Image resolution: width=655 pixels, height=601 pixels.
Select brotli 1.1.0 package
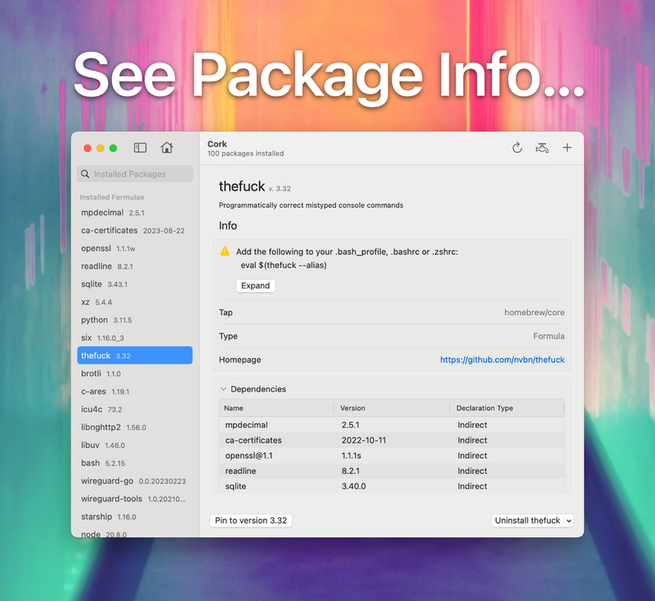pyautogui.click(x=135, y=374)
